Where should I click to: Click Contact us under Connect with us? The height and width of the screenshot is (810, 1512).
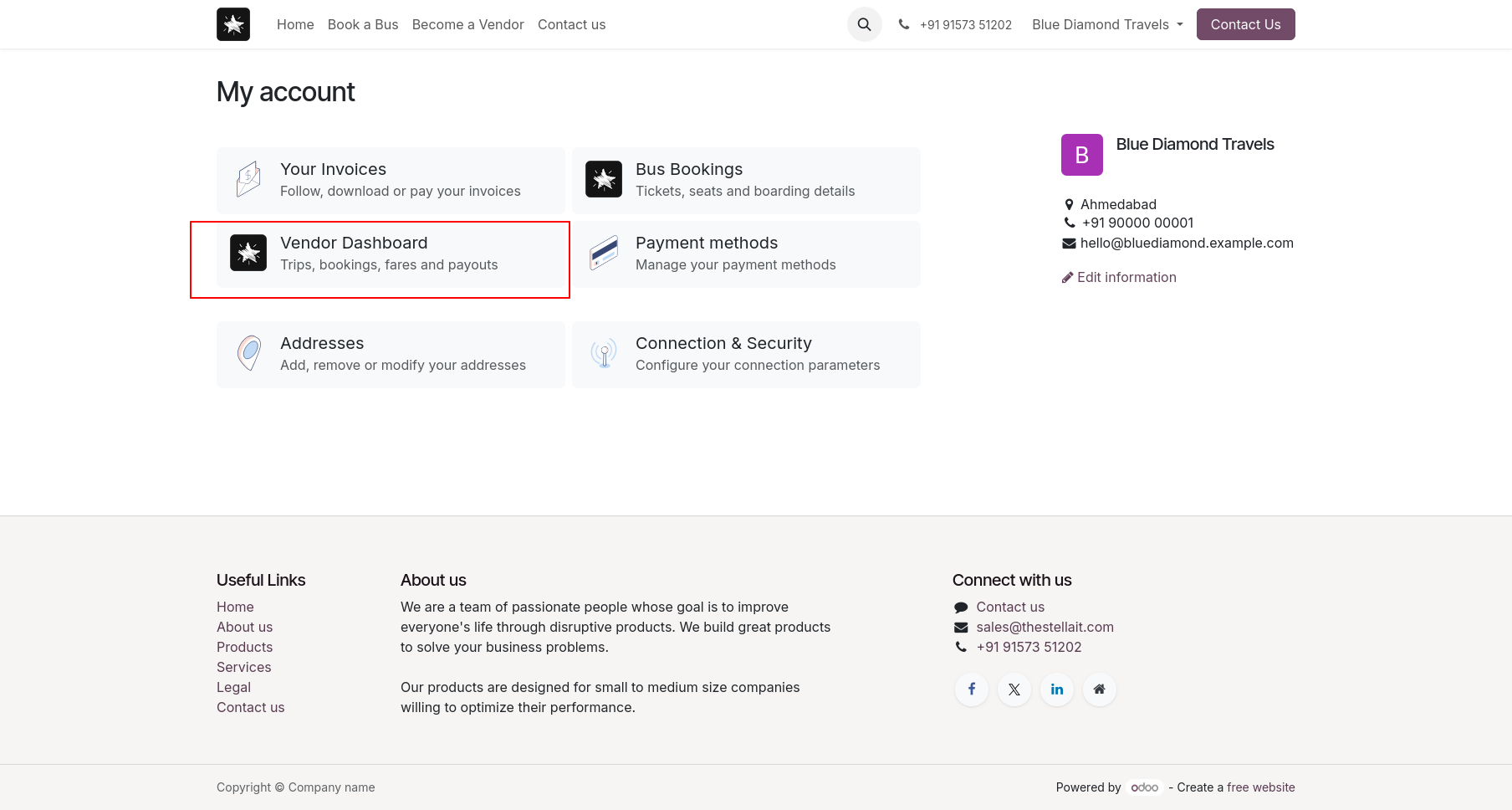coord(1010,607)
